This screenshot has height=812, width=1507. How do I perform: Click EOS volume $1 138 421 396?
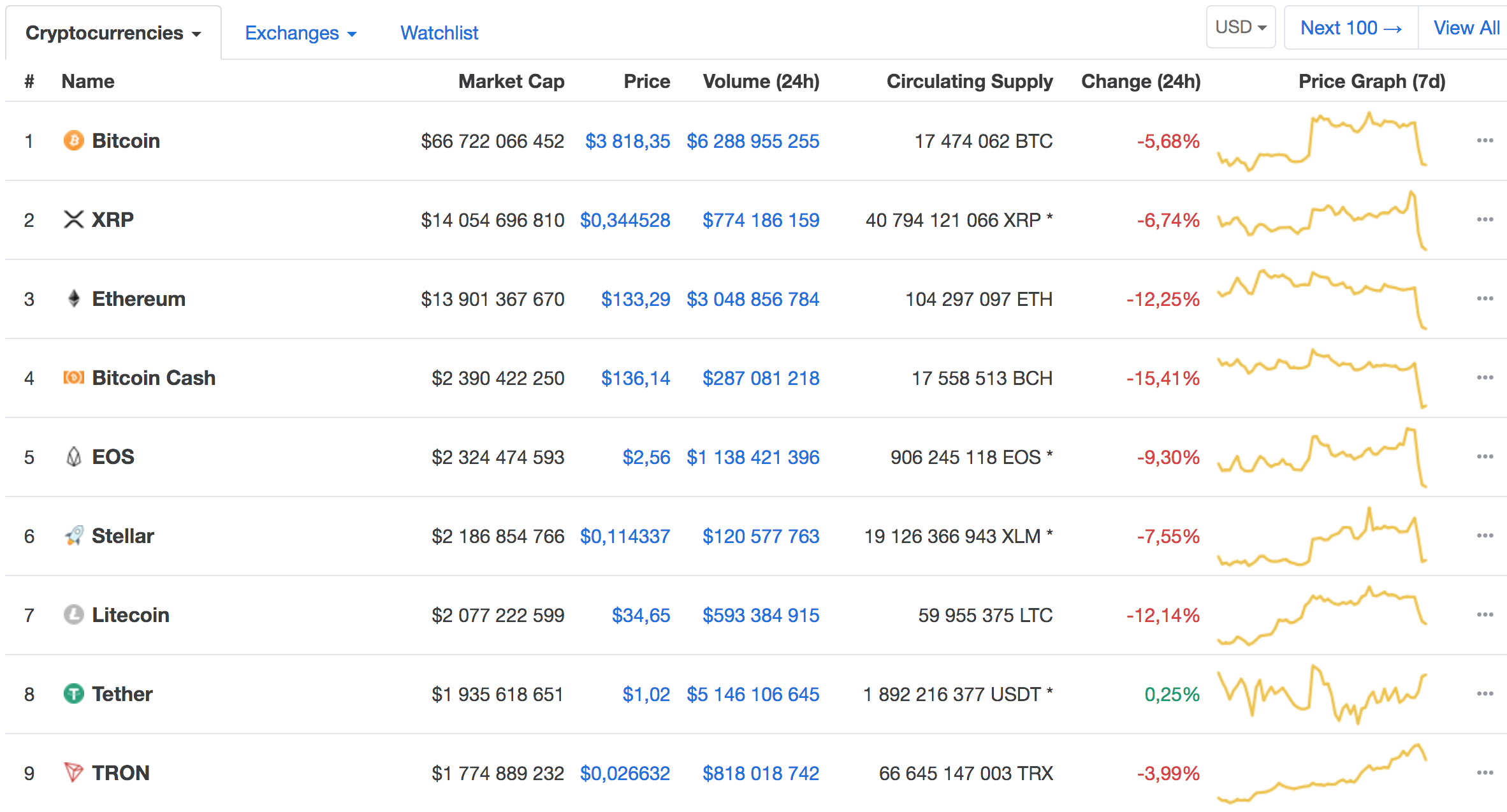click(753, 457)
